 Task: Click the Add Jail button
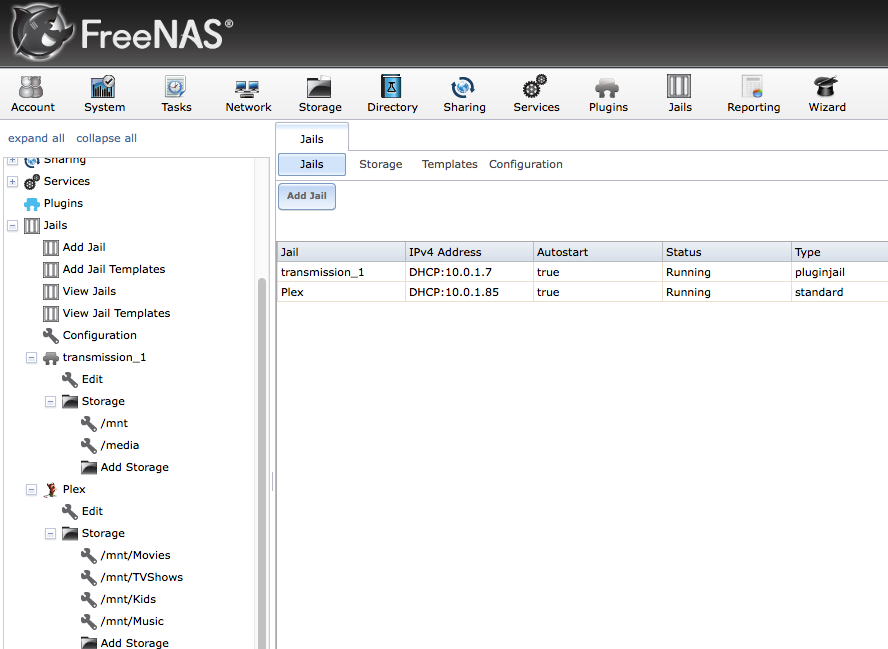306,196
